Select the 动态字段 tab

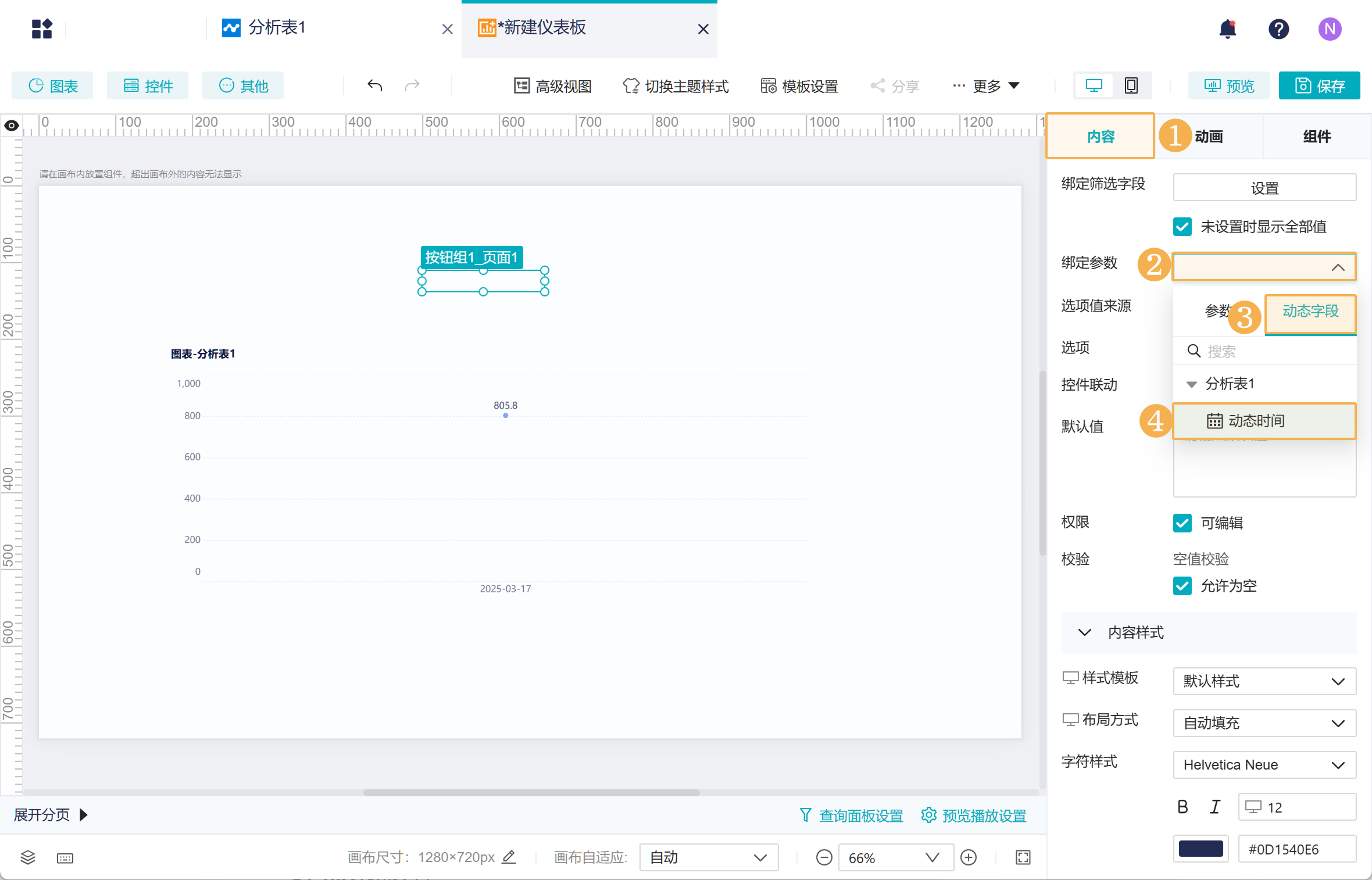pyautogui.click(x=1310, y=312)
